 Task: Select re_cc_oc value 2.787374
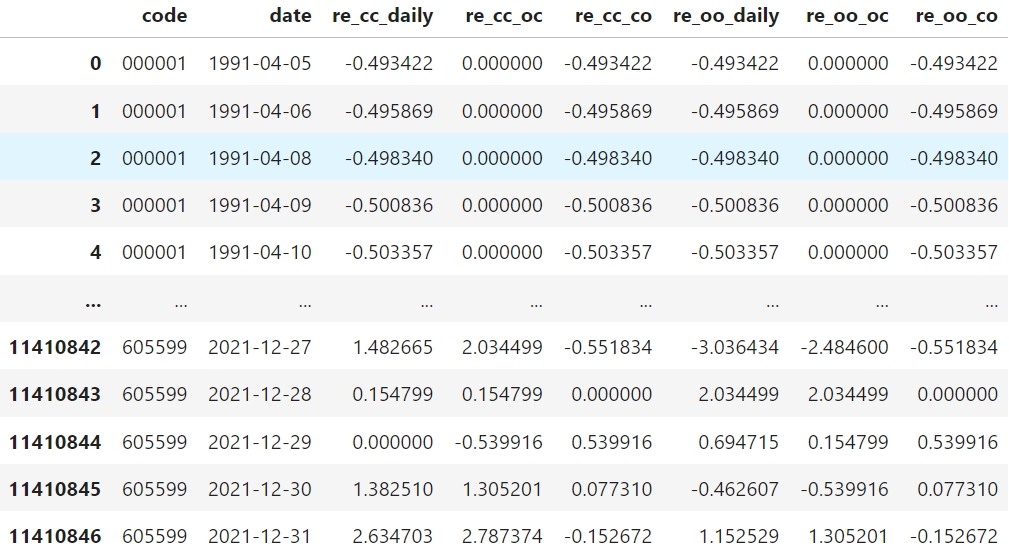(x=502, y=537)
